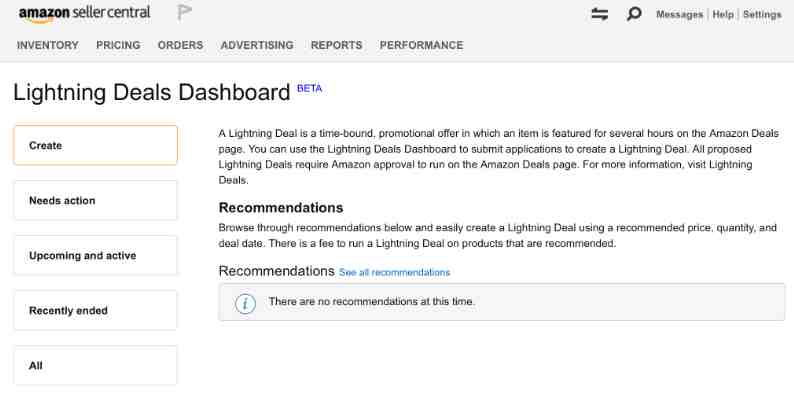
Task: Open the Advertising menu
Action: point(257,45)
